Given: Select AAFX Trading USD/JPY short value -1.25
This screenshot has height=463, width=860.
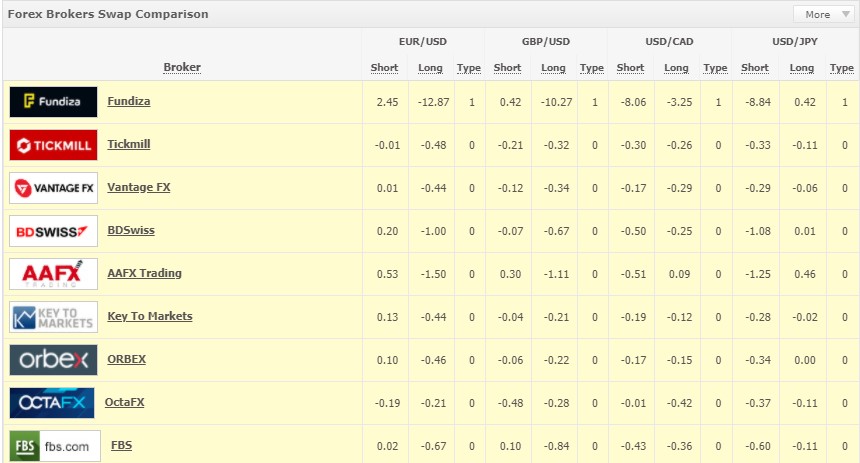Looking at the screenshot, I should pos(758,274).
